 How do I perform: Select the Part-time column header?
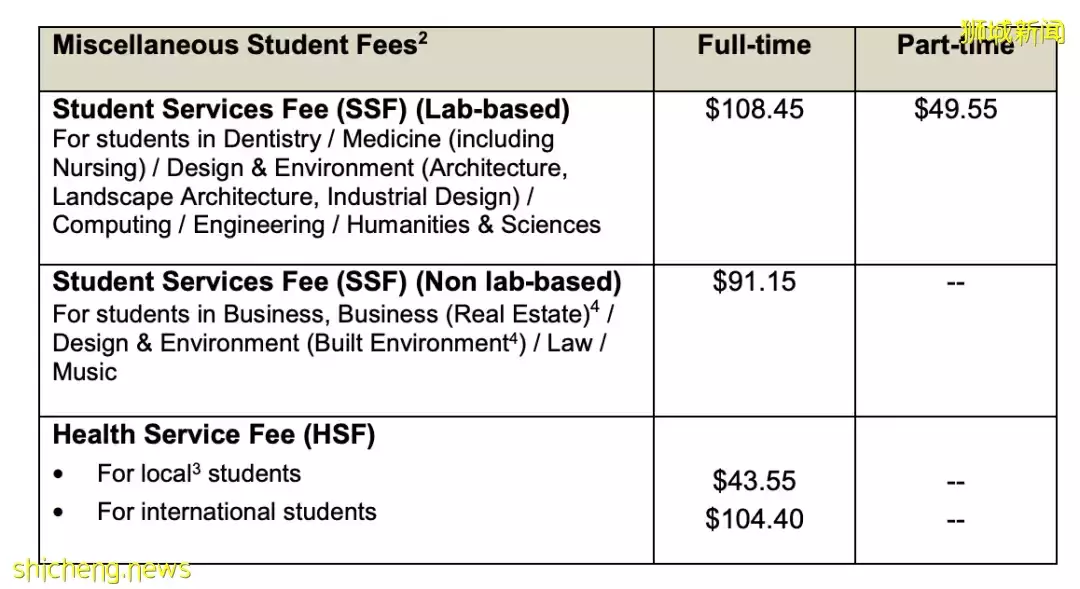[954, 46]
